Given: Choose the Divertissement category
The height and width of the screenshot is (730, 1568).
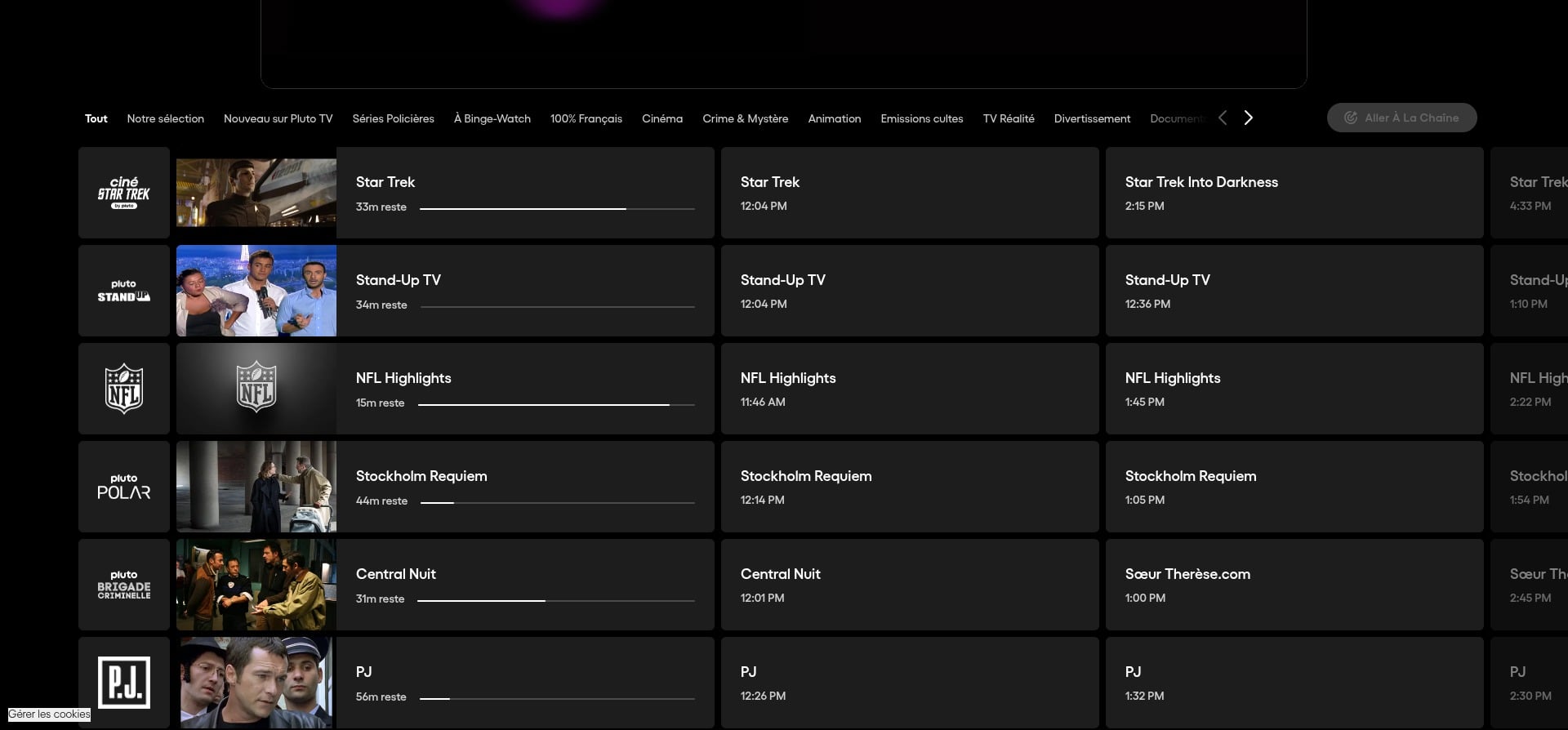Looking at the screenshot, I should 1093,118.
